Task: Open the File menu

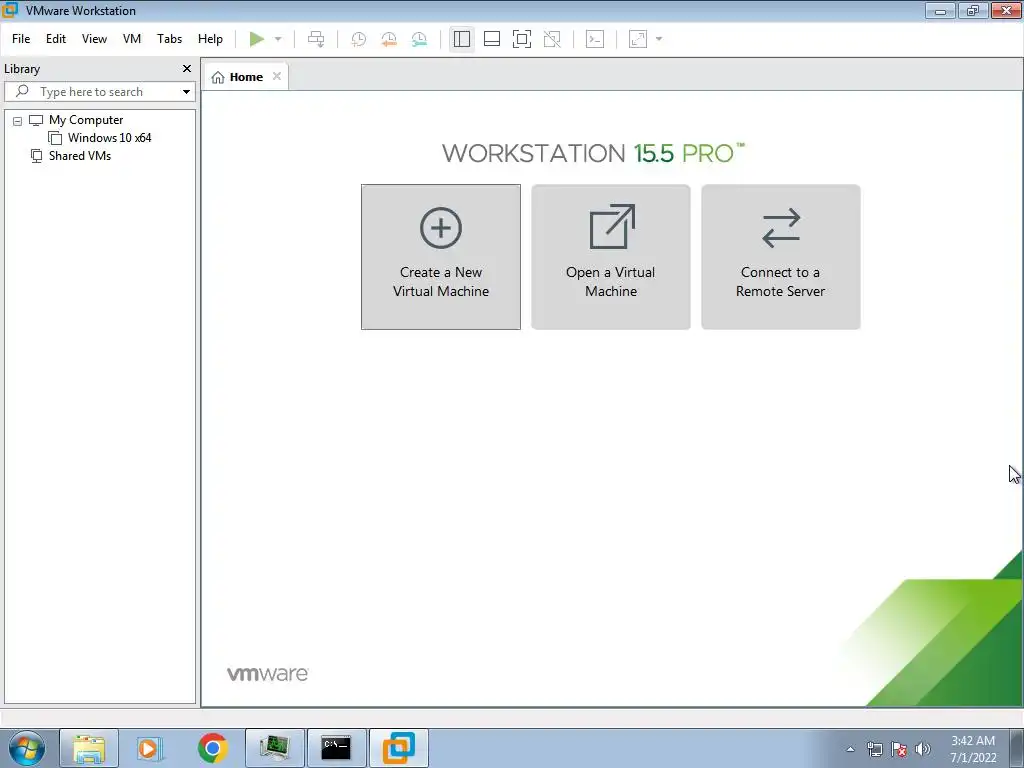Action: tap(21, 39)
